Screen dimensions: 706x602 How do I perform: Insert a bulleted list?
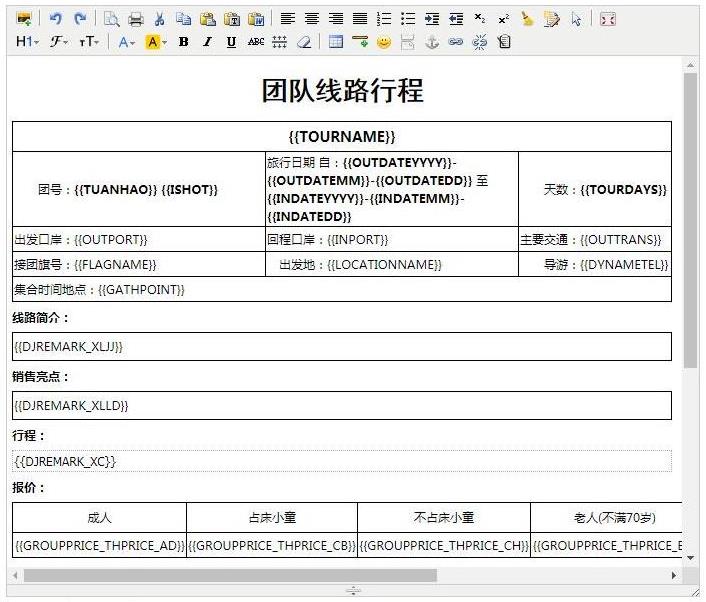(408, 19)
